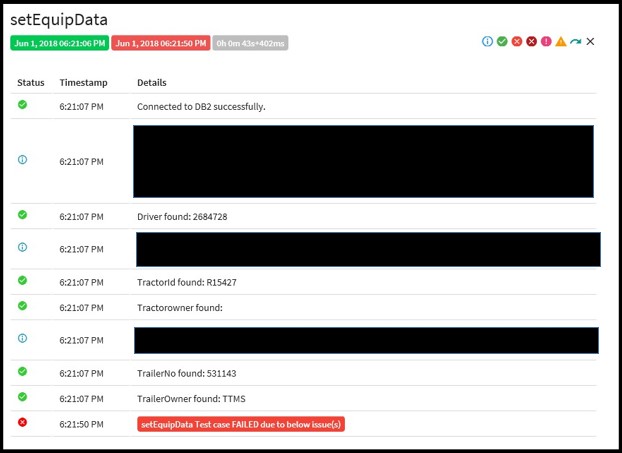Click info icon above TractorId found row
The height and width of the screenshot is (453, 622).
[x=23, y=247]
